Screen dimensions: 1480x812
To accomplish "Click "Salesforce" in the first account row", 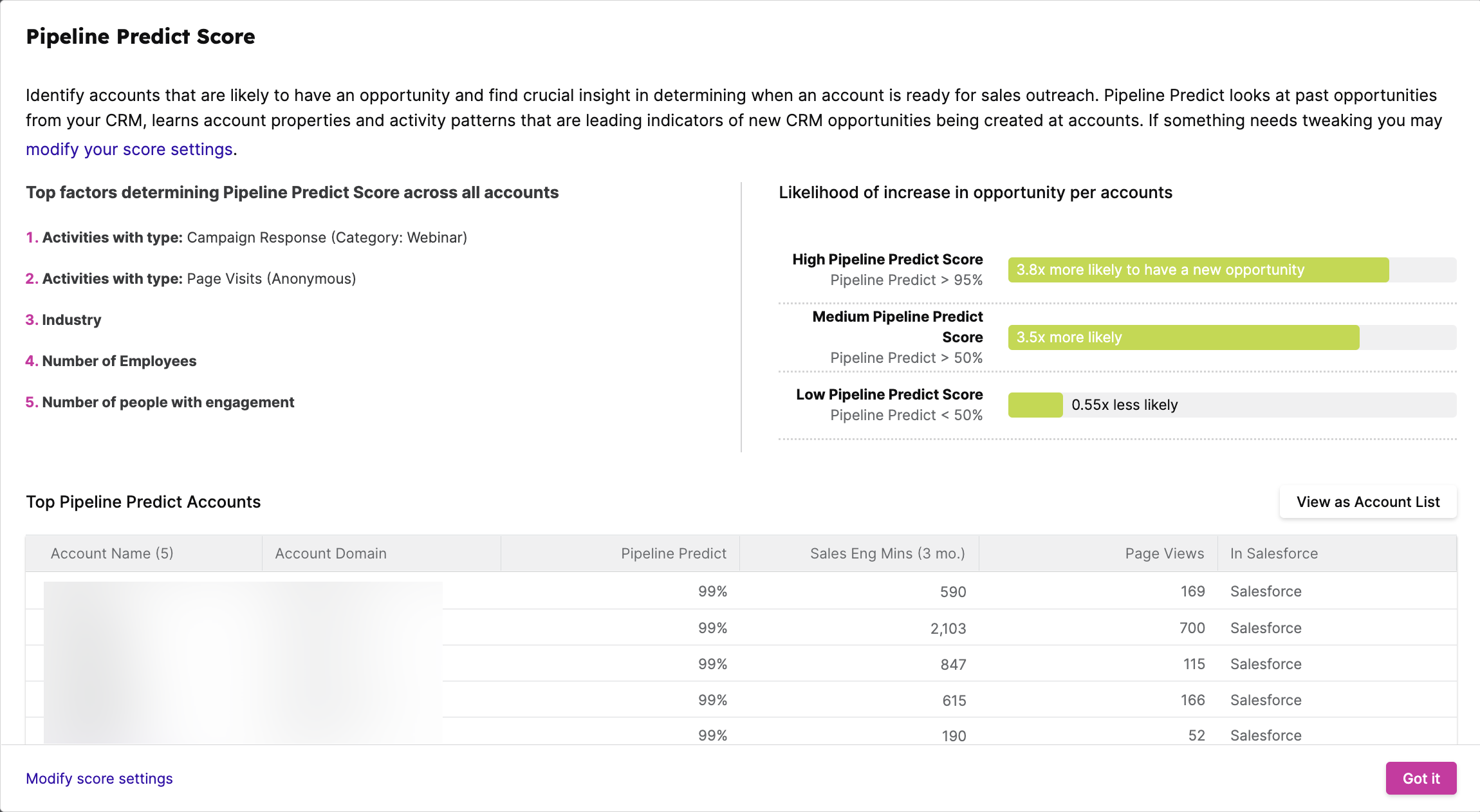I will (x=1265, y=591).
